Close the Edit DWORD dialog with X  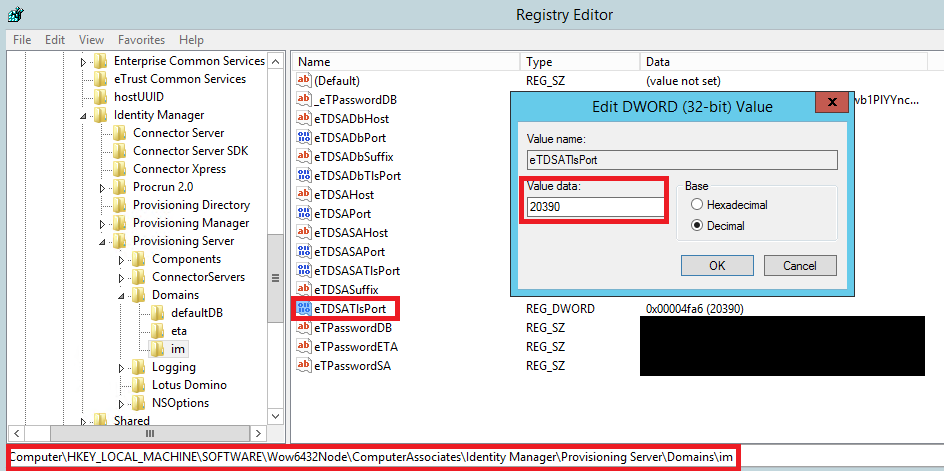[832, 102]
